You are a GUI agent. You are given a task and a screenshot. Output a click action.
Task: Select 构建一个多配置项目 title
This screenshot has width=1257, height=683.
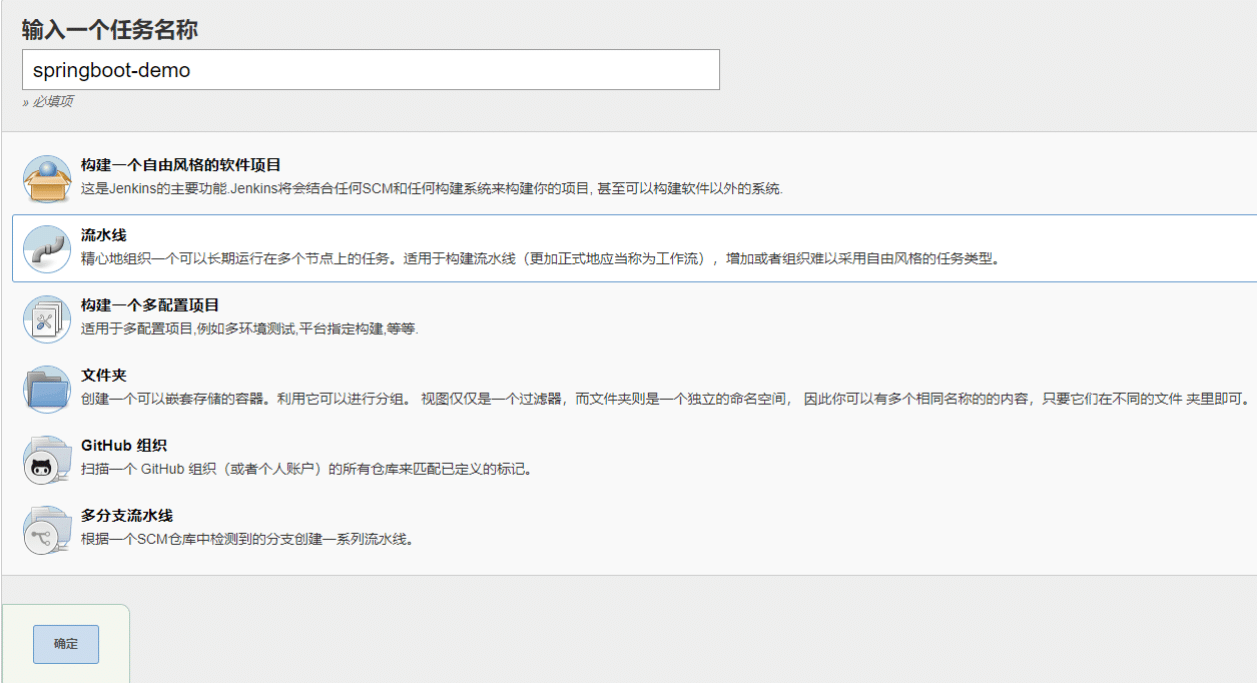(x=150, y=305)
